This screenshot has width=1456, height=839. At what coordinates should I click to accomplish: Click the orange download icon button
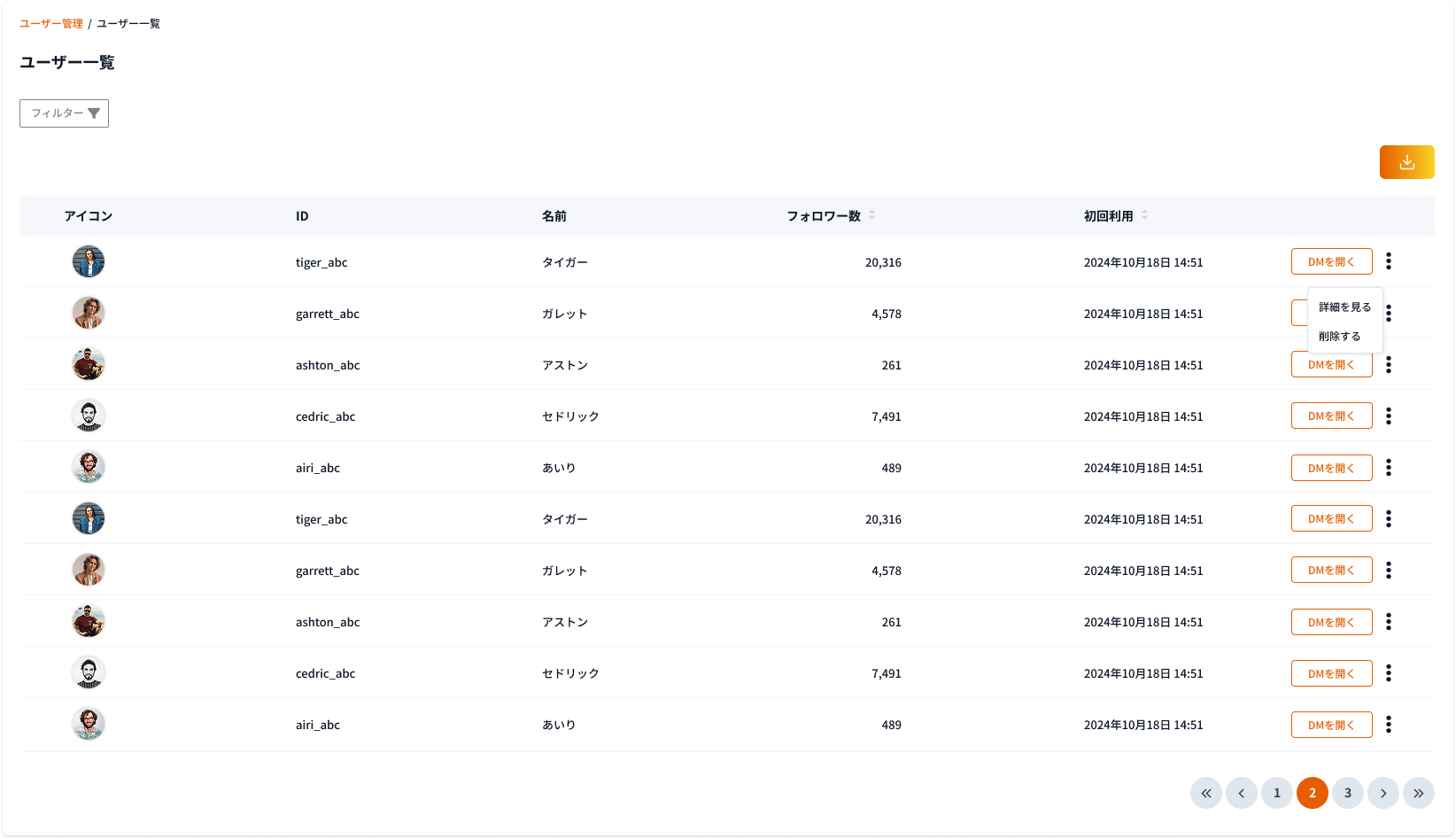click(1406, 162)
